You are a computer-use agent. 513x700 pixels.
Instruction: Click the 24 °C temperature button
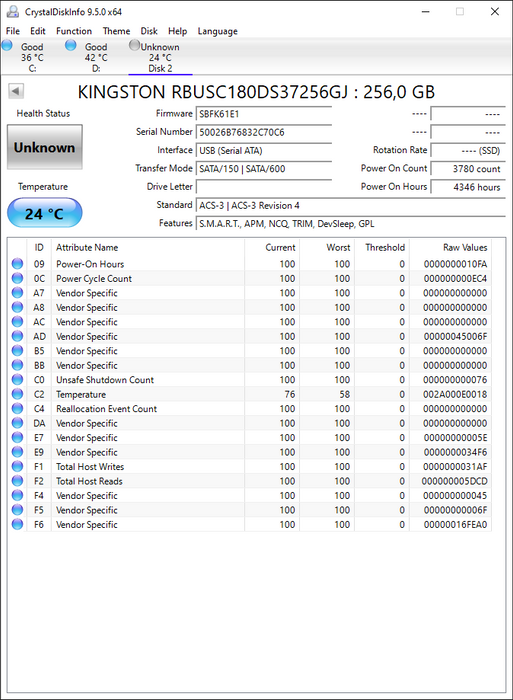tap(45, 213)
